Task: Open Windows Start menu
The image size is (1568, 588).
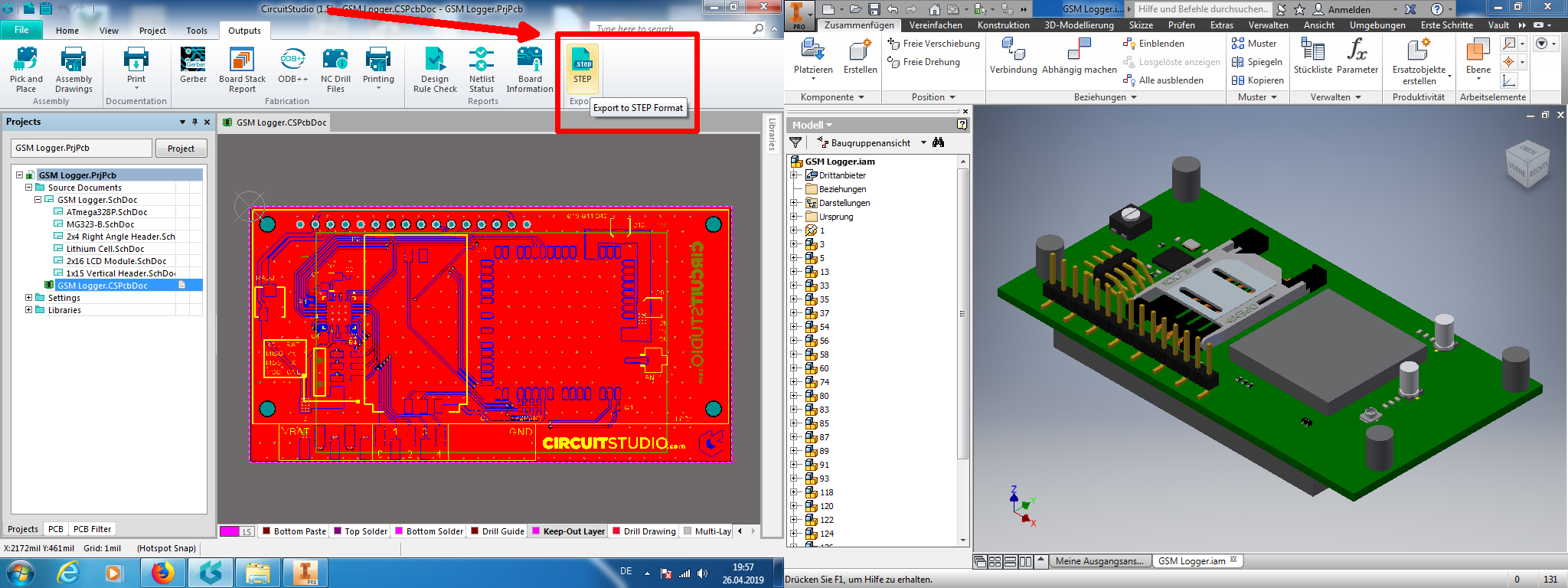Action: [x=20, y=573]
